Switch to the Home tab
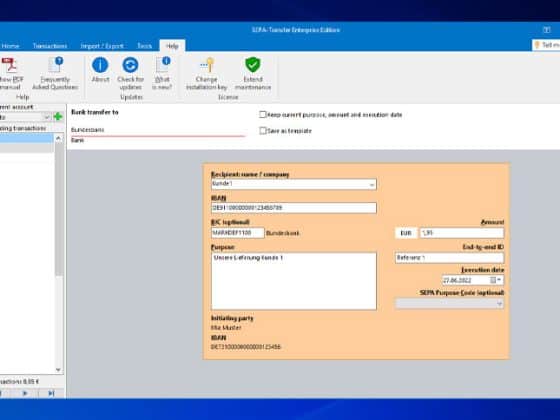The image size is (560, 420). tap(10, 46)
